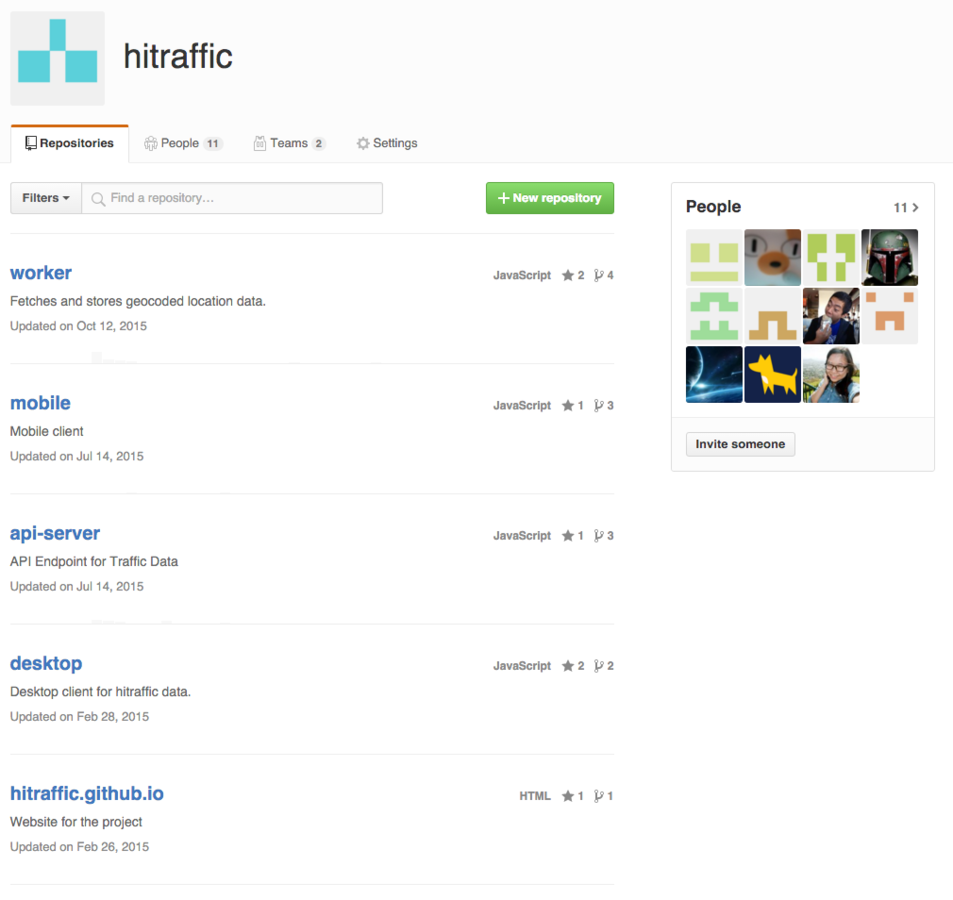Click the JavaScript label on desktop row
953x900 pixels.
(521, 666)
